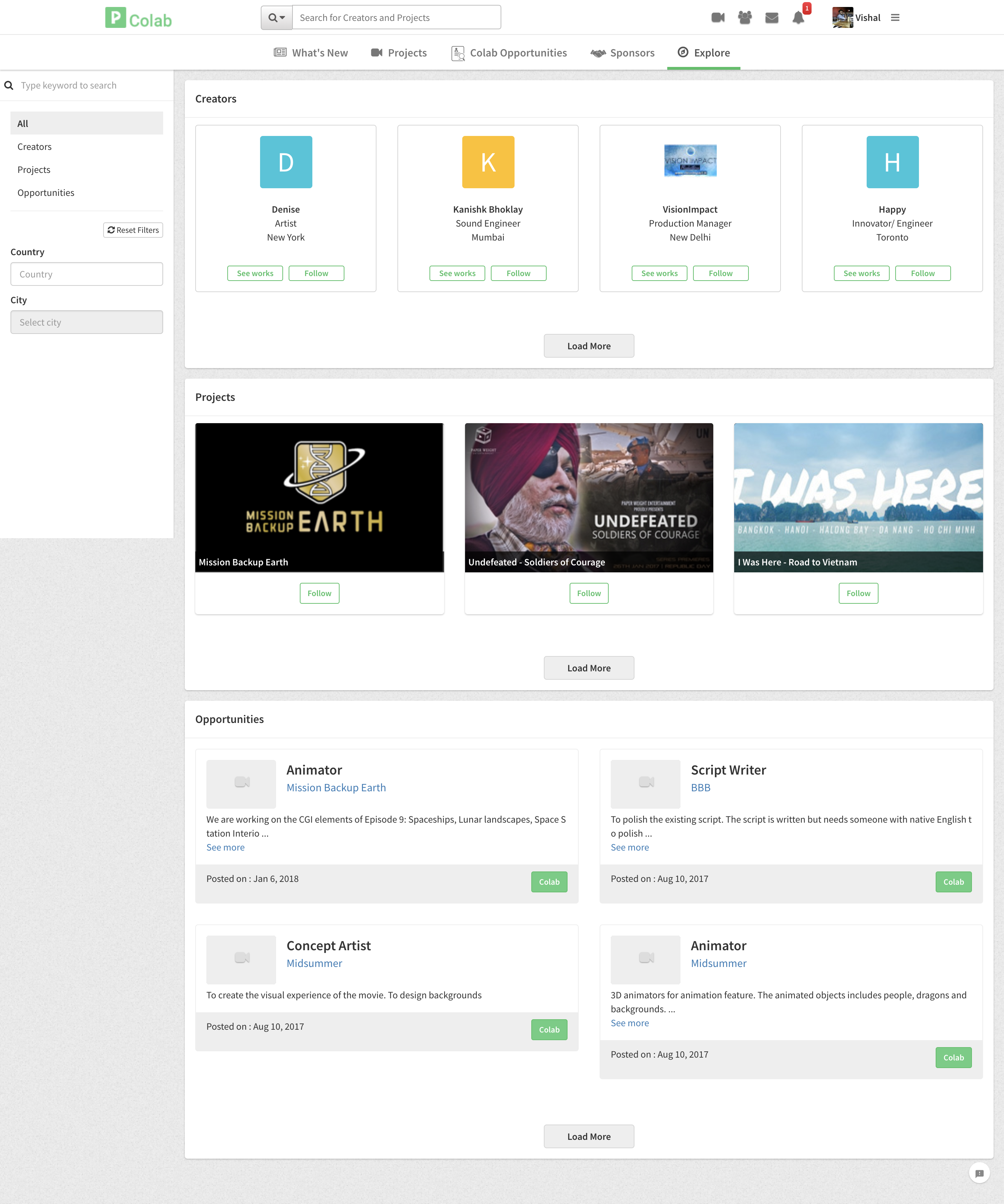Screen dimensions: 1004x1204
Task: Open the groups icon in the top bar
Action: point(744,17)
